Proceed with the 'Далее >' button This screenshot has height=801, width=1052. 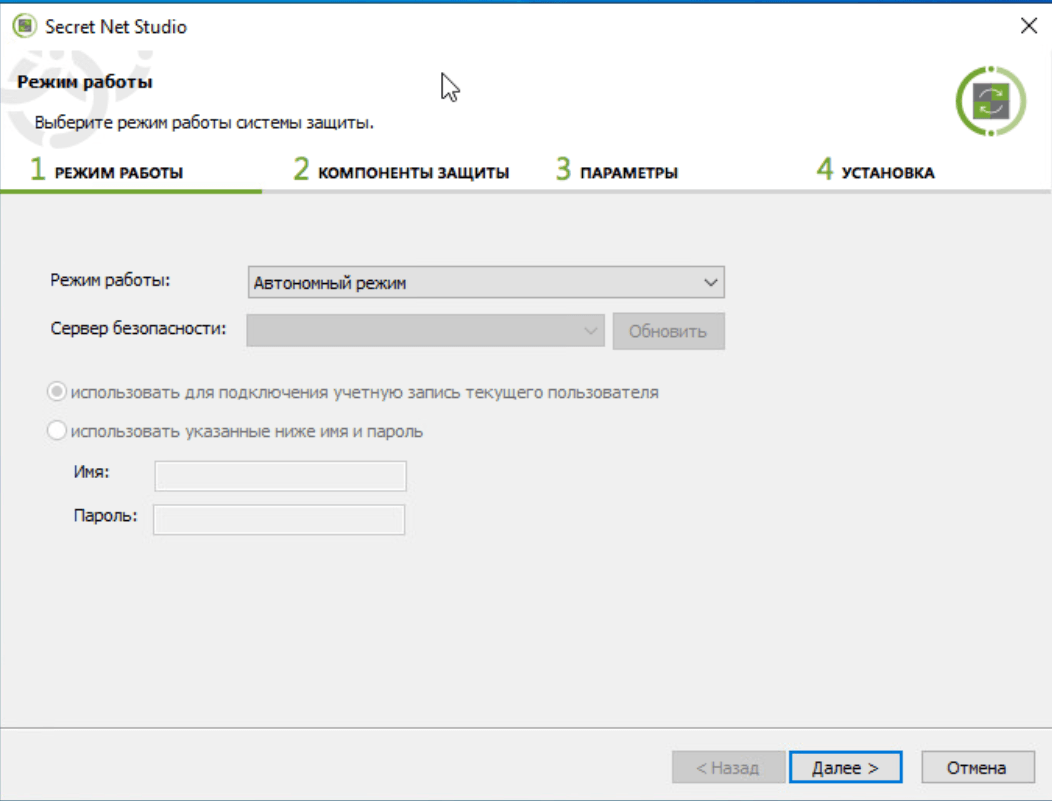tap(845, 768)
